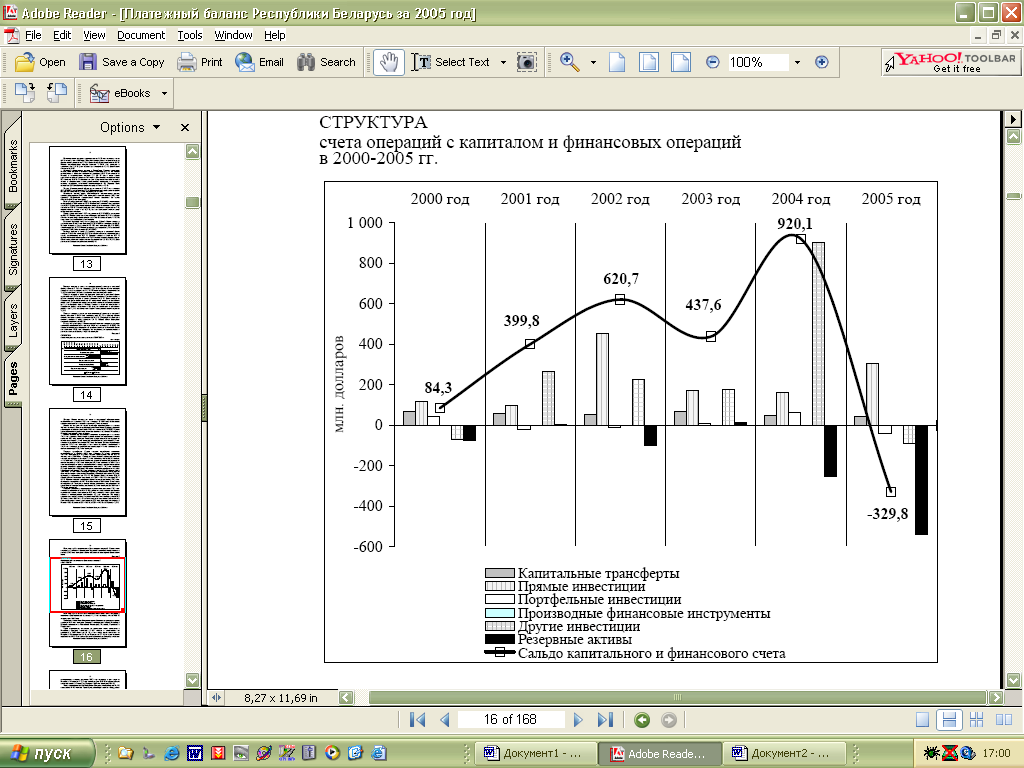Switch to the Bookmarks side tab
1024x768 pixels.
pyautogui.click(x=13, y=165)
